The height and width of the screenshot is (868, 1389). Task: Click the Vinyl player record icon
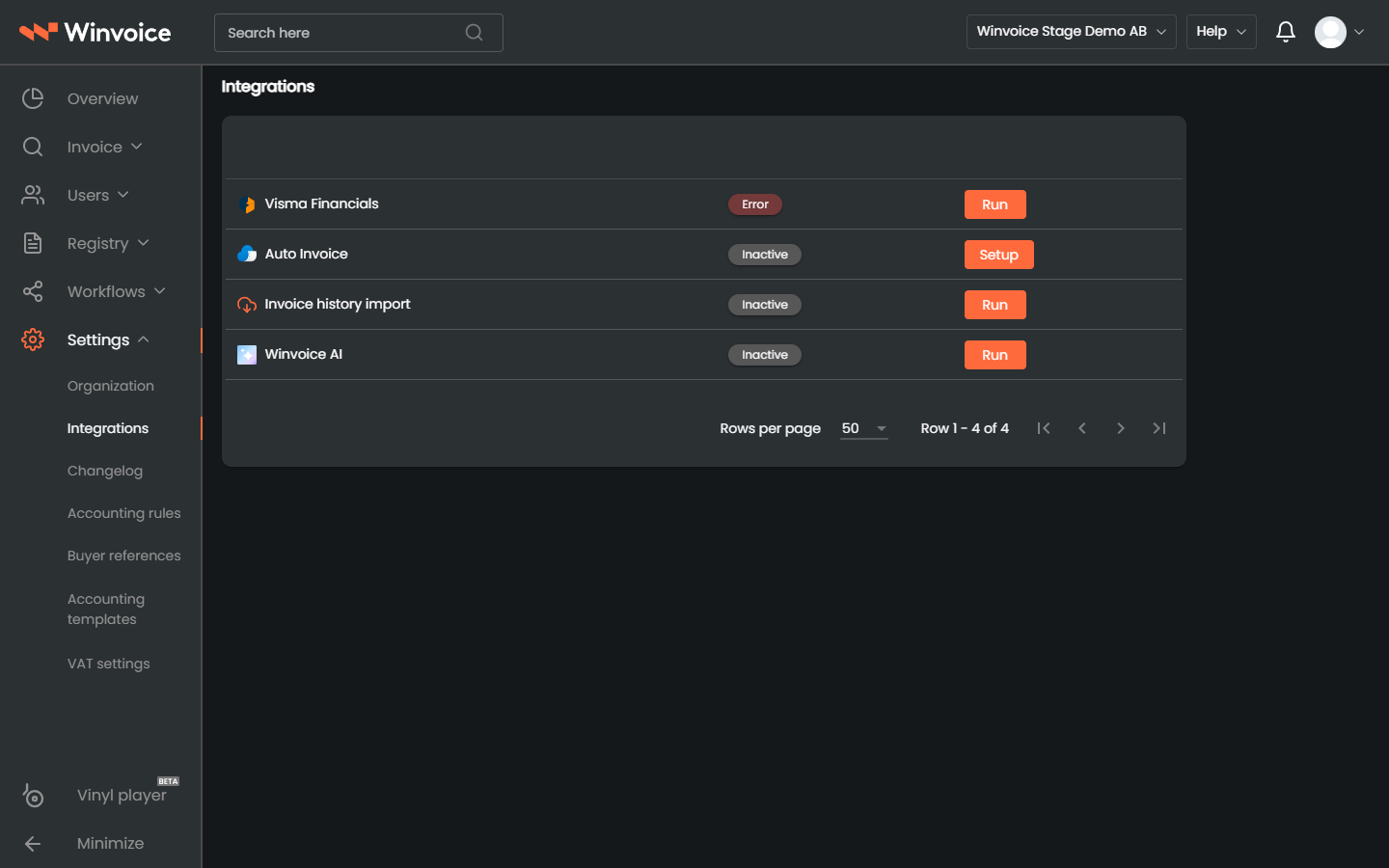point(33,795)
